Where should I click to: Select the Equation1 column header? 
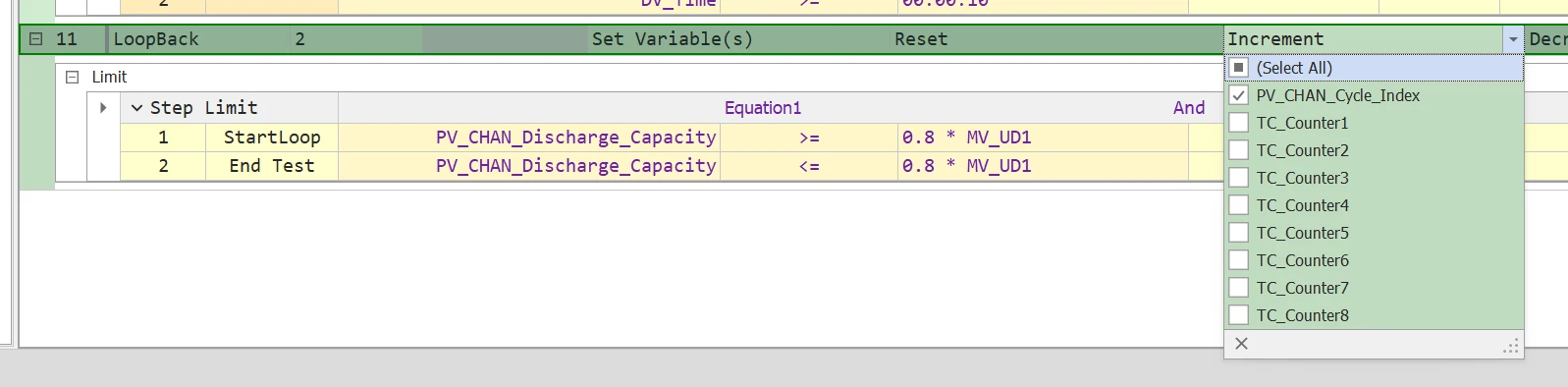point(763,108)
